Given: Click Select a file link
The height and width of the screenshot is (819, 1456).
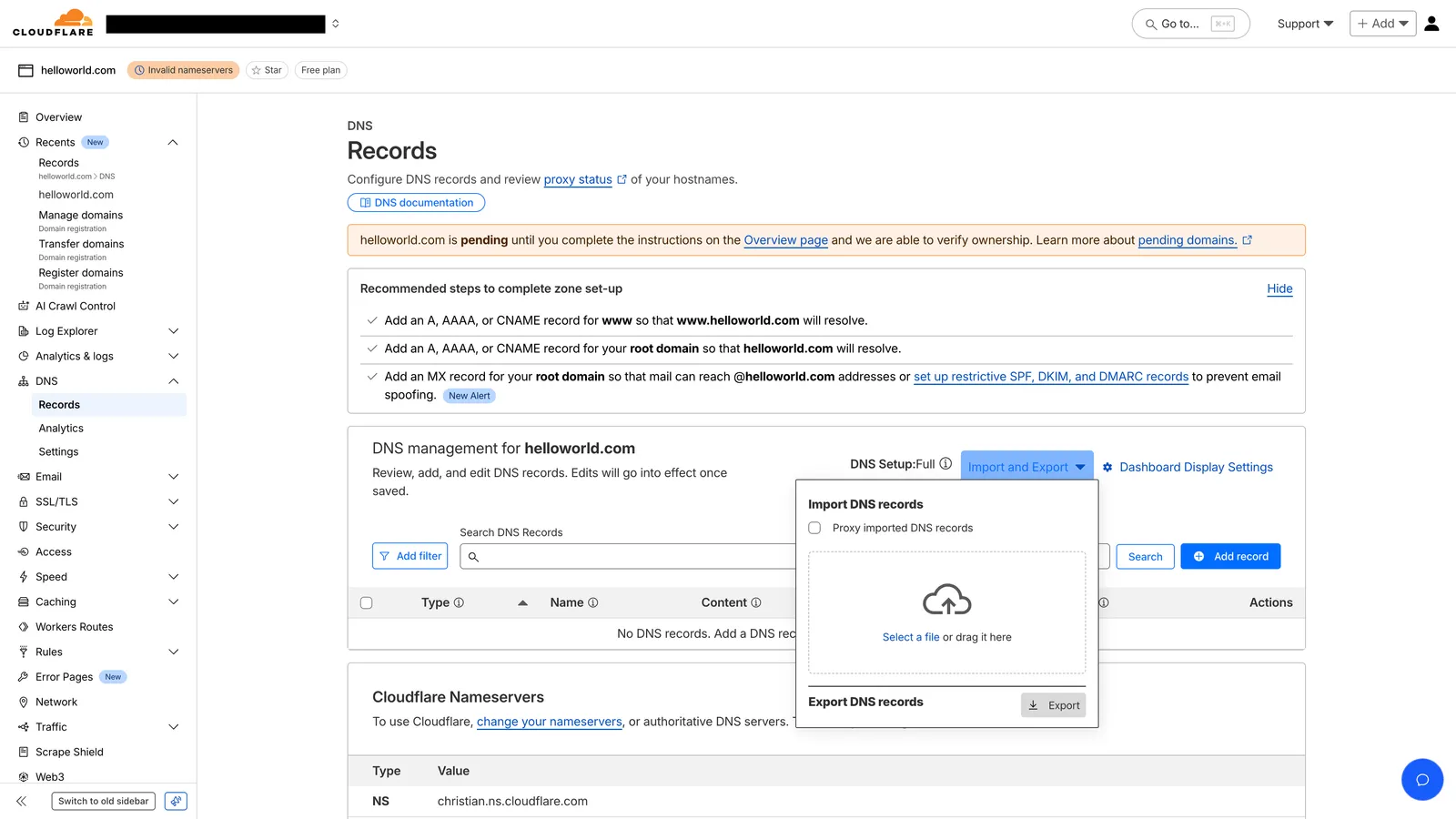Looking at the screenshot, I should pyautogui.click(x=911, y=638).
